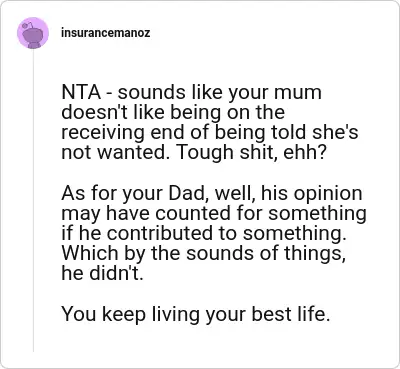The height and width of the screenshot is (369, 400).
Task: Click the "NTA" verdict text
Action: [81, 92]
